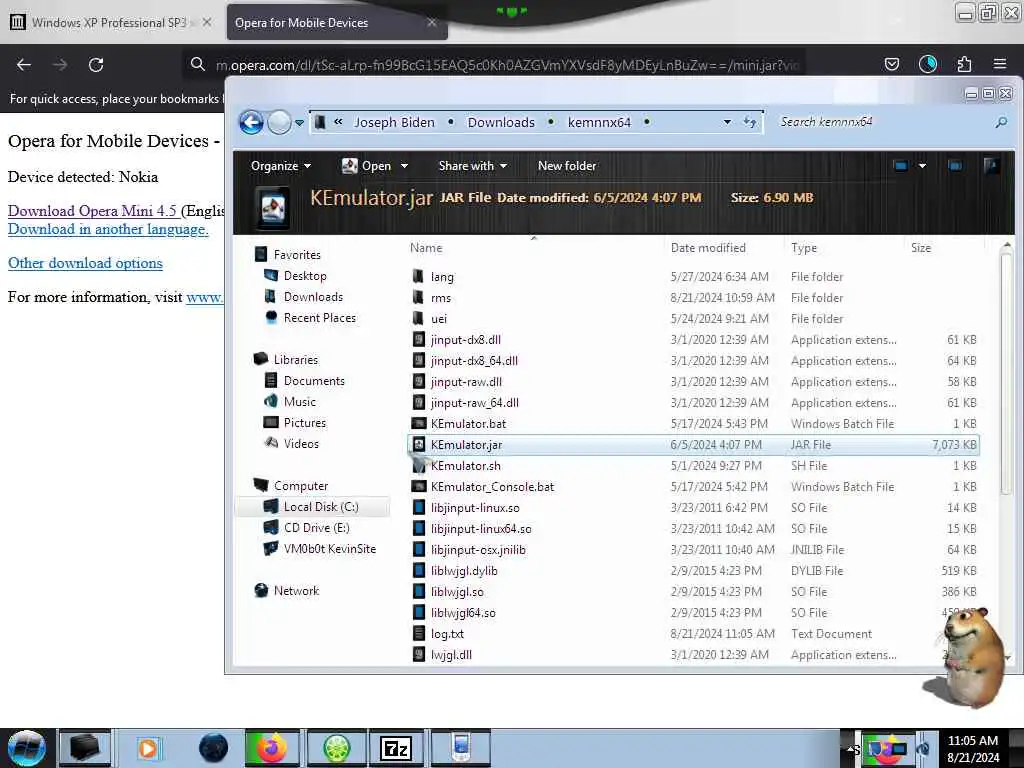The width and height of the screenshot is (1024, 768).
Task: Open the Share with menu
Action: pyautogui.click(x=473, y=166)
